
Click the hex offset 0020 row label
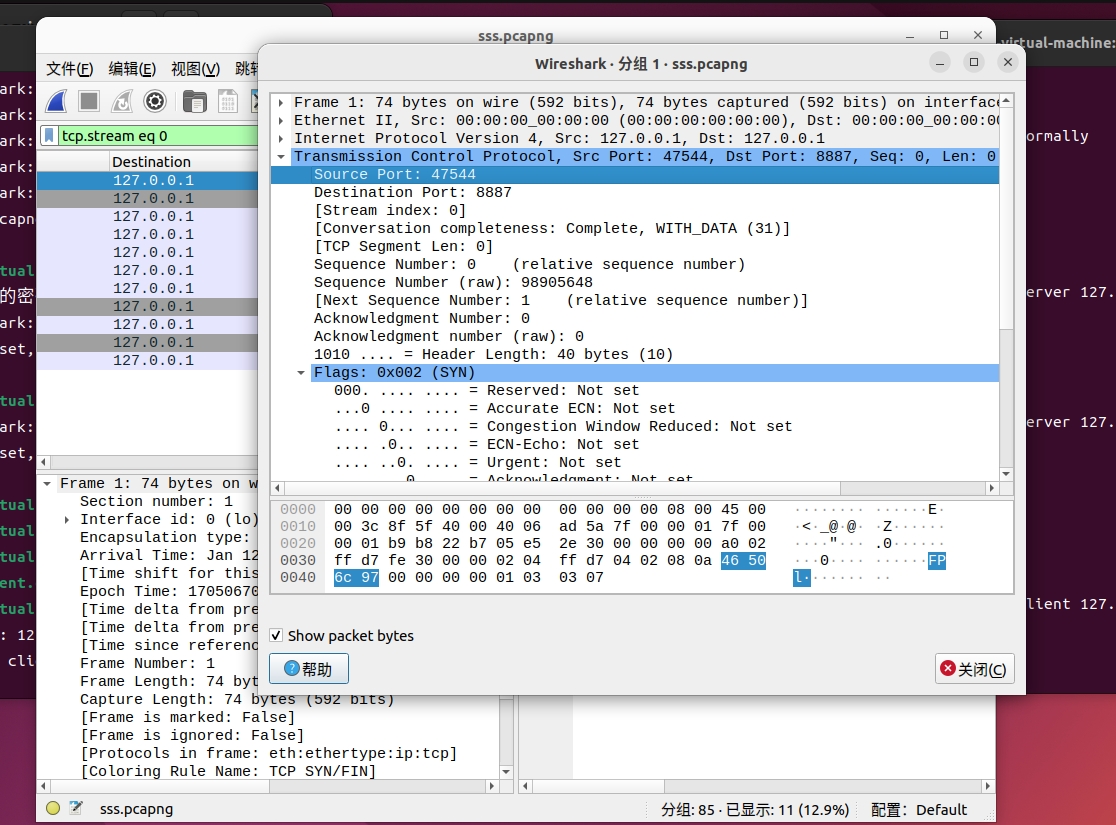[298, 543]
